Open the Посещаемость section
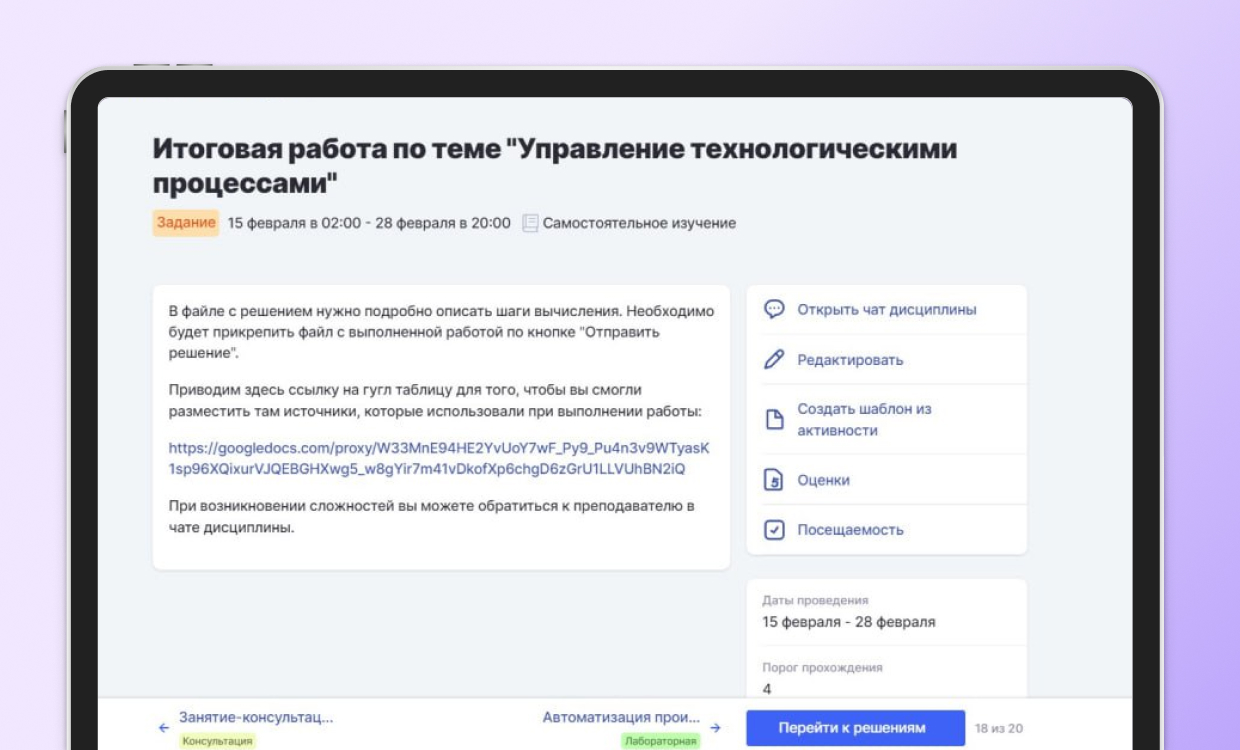The image size is (1240, 750). point(850,530)
